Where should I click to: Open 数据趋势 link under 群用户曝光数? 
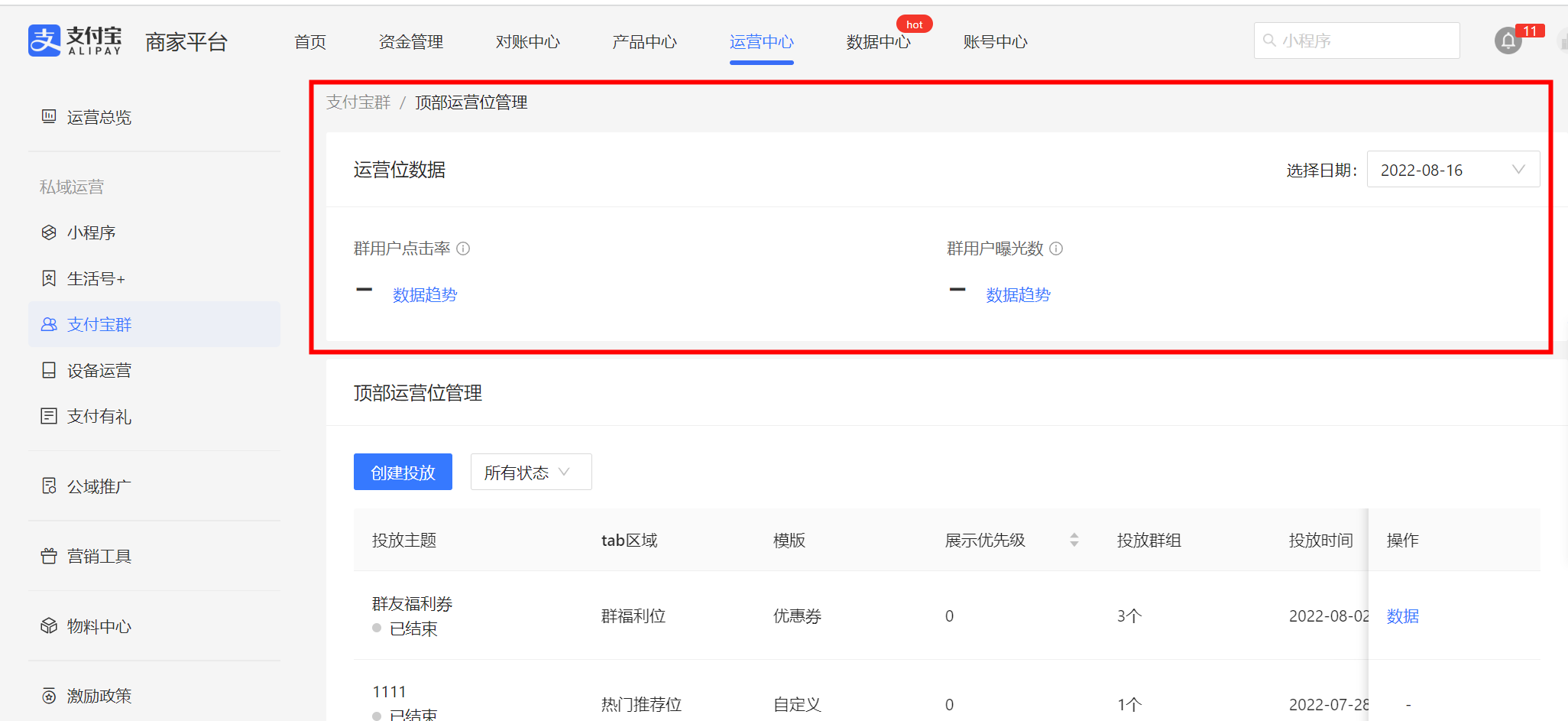pyautogui.click(x=1018, y=295)
